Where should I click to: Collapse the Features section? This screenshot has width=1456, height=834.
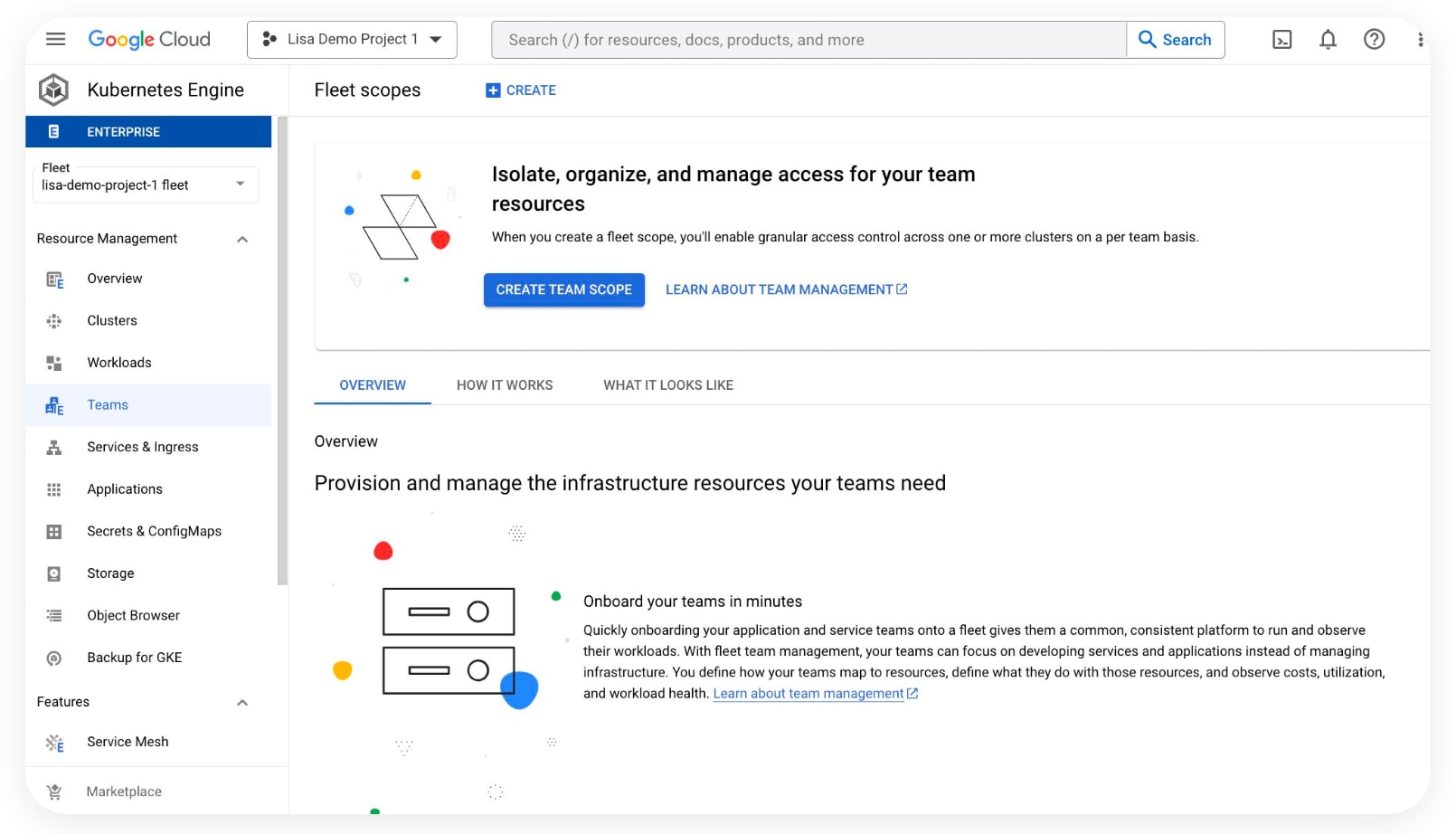point(242,702)
